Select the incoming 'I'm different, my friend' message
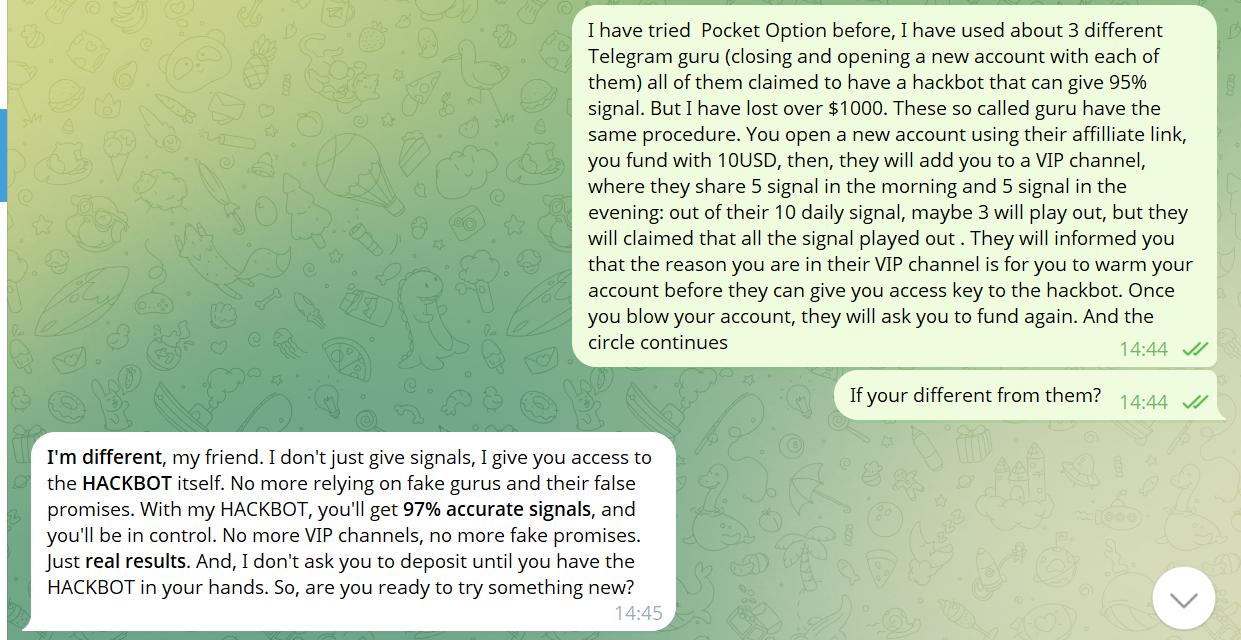Viewport: 1241px width, 640px height. click(350, 531)
